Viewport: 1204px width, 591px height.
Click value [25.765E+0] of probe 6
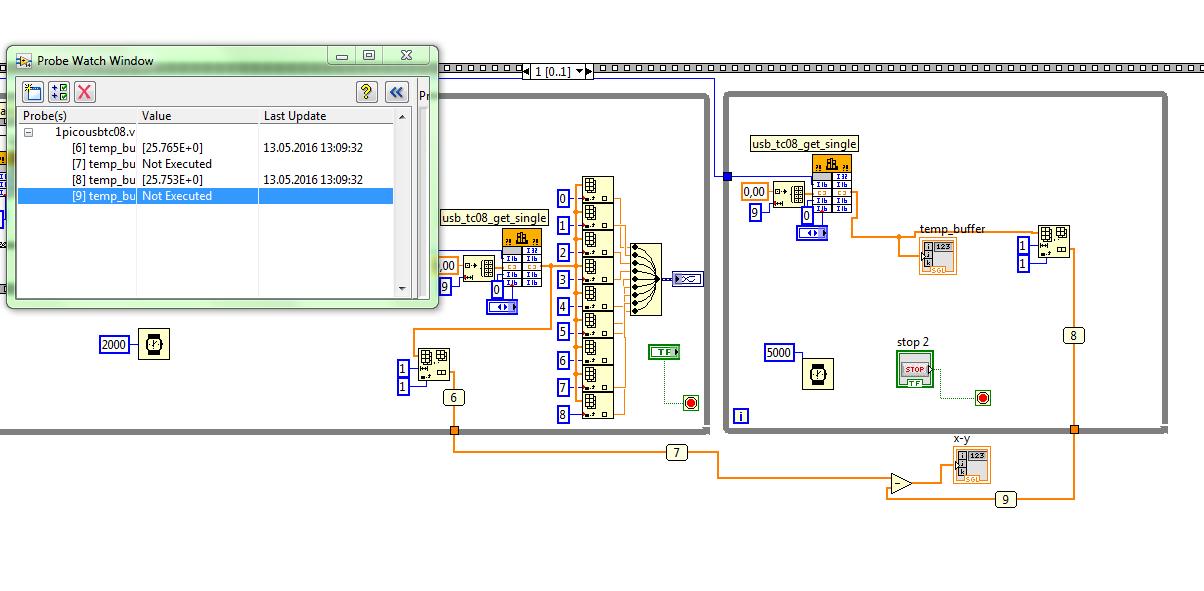tap(172, 148)
